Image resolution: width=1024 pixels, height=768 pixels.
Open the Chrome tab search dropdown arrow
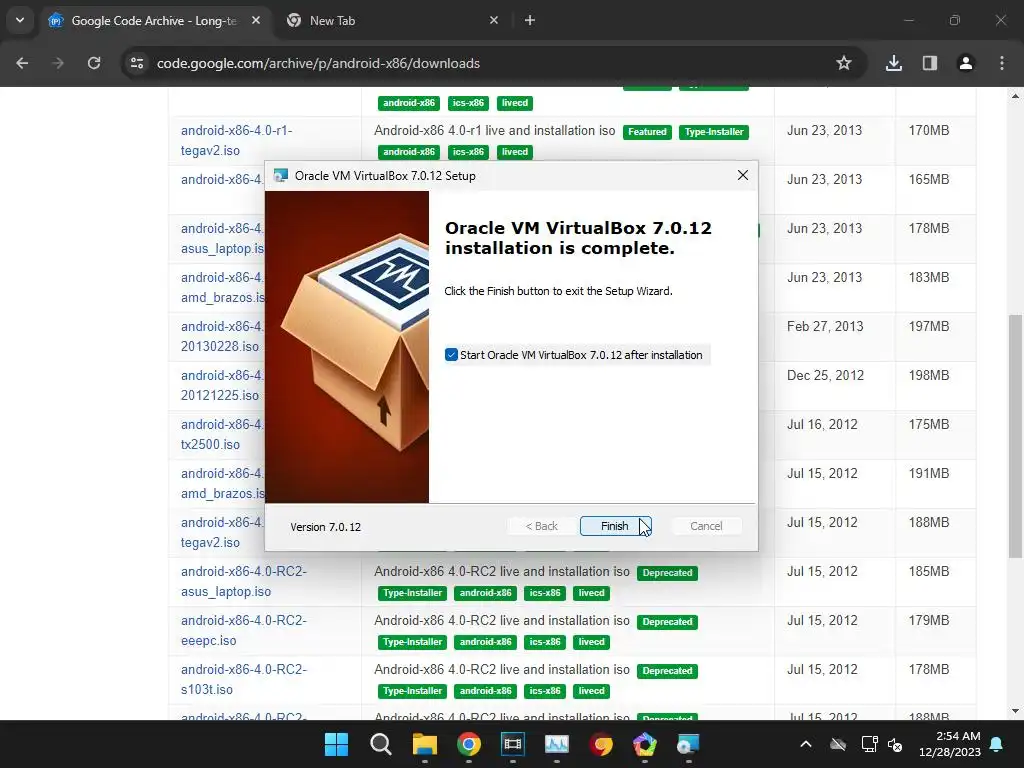pos(20,20)
